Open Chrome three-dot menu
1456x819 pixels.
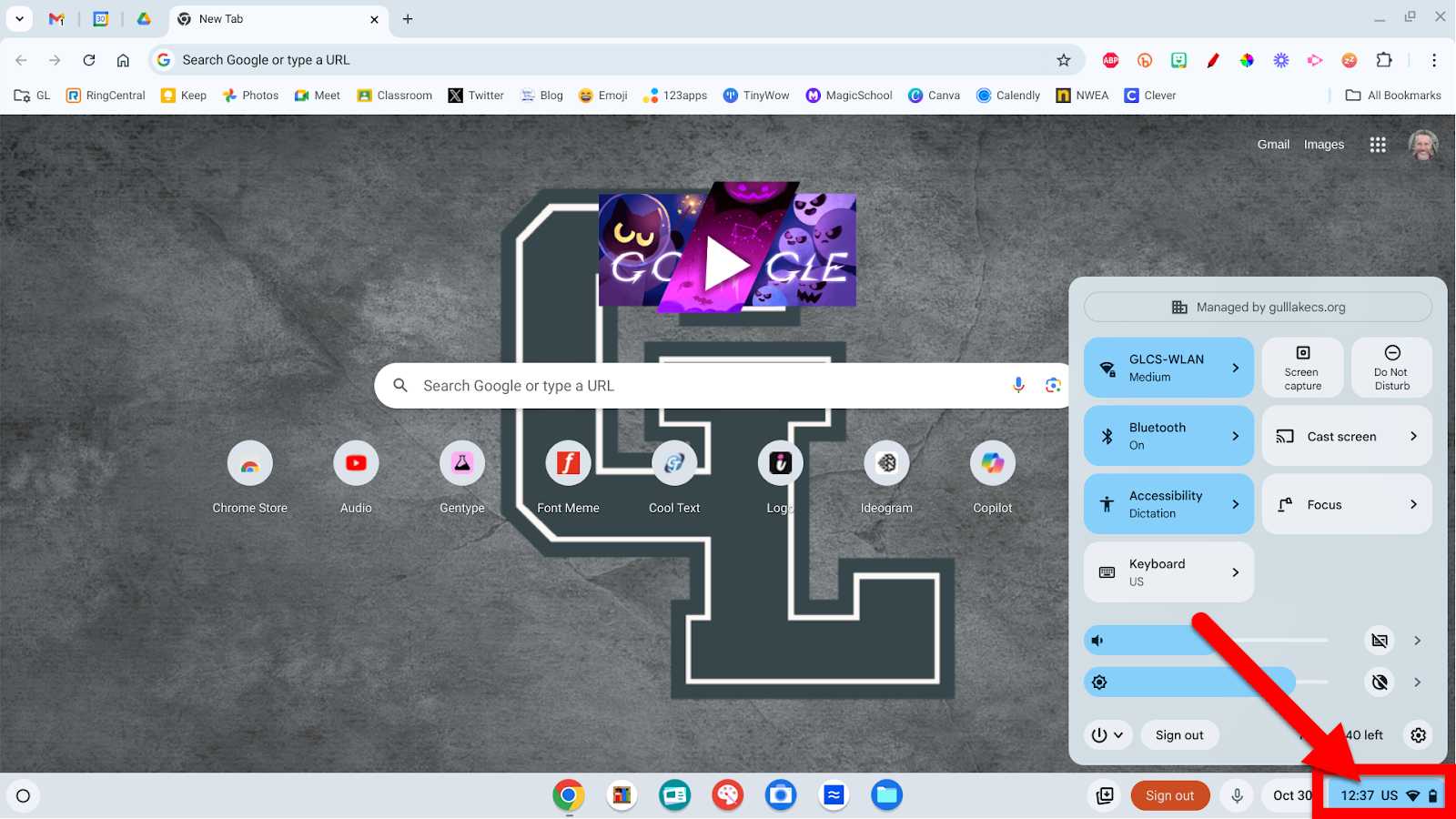tap(1434, 60)
